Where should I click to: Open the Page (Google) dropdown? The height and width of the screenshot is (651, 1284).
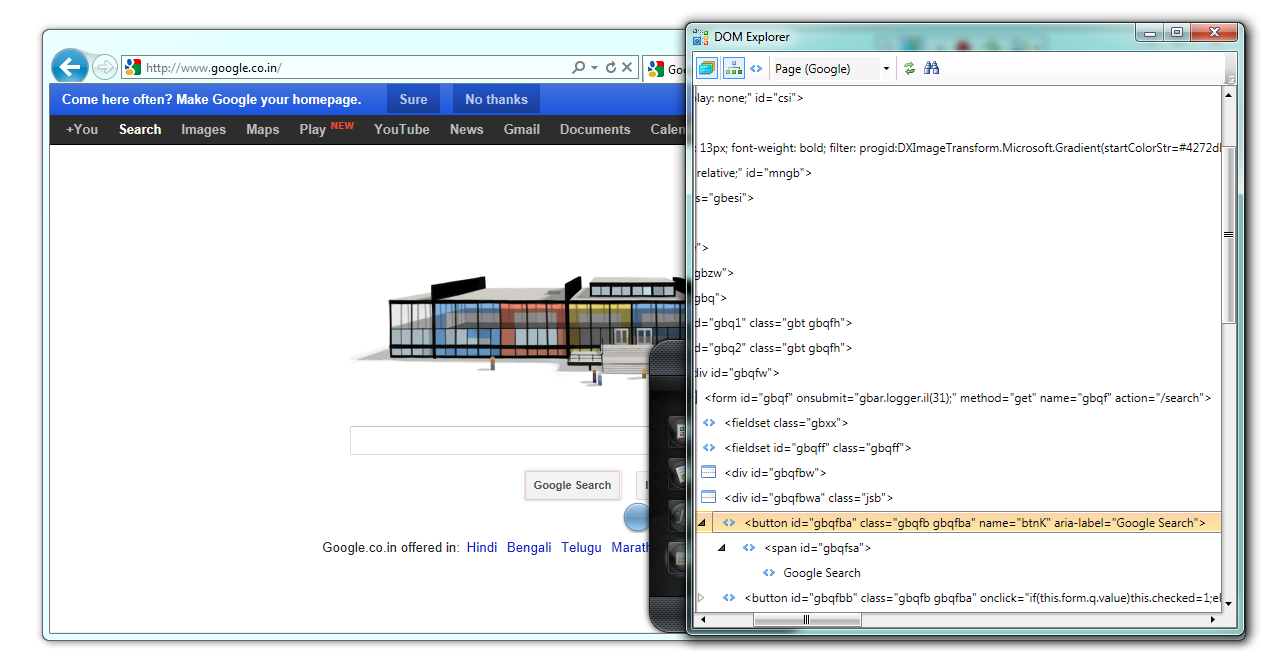[831, 68]
